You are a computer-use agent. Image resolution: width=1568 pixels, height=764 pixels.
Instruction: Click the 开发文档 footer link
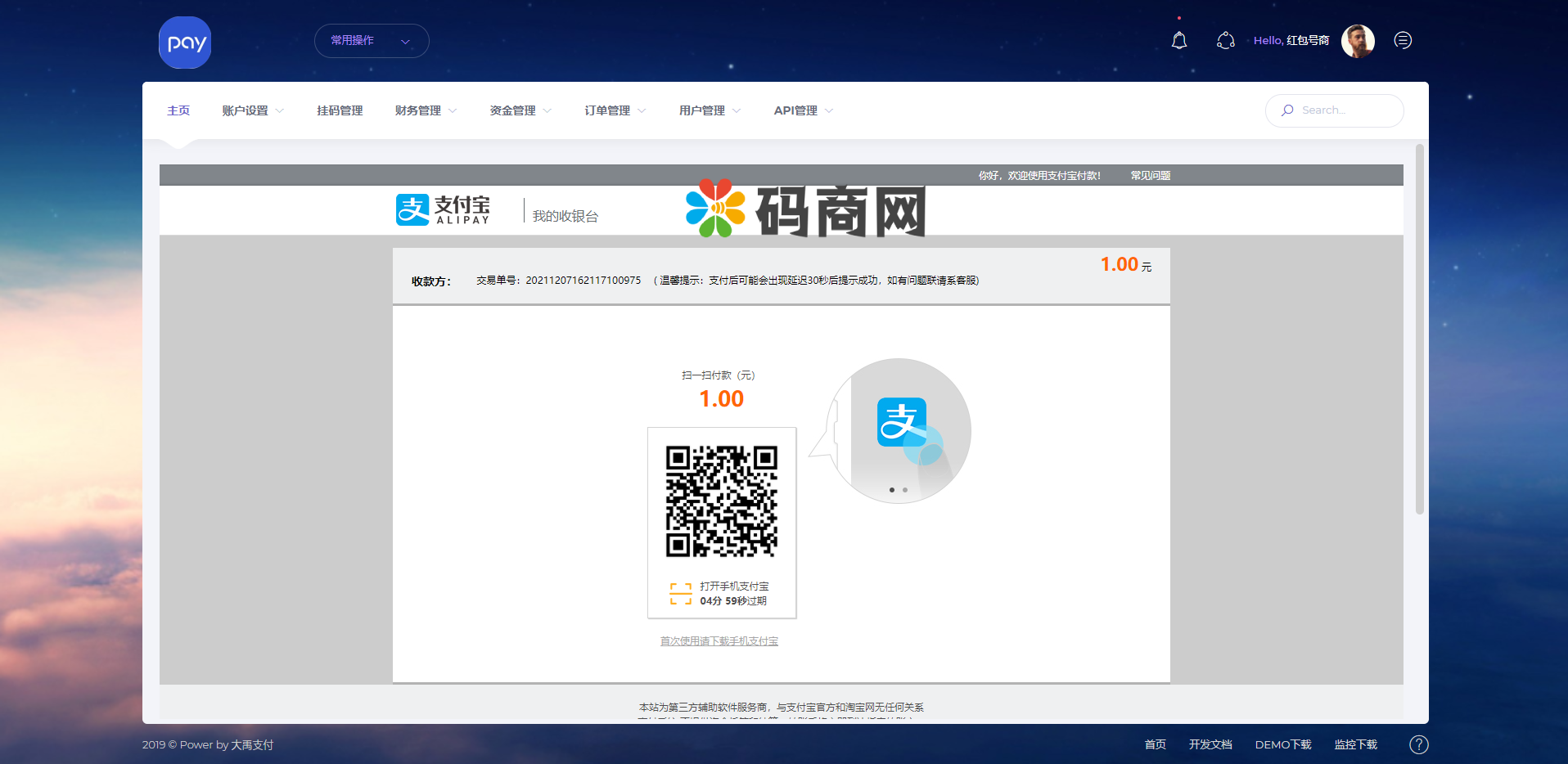tap(1210, 744)
